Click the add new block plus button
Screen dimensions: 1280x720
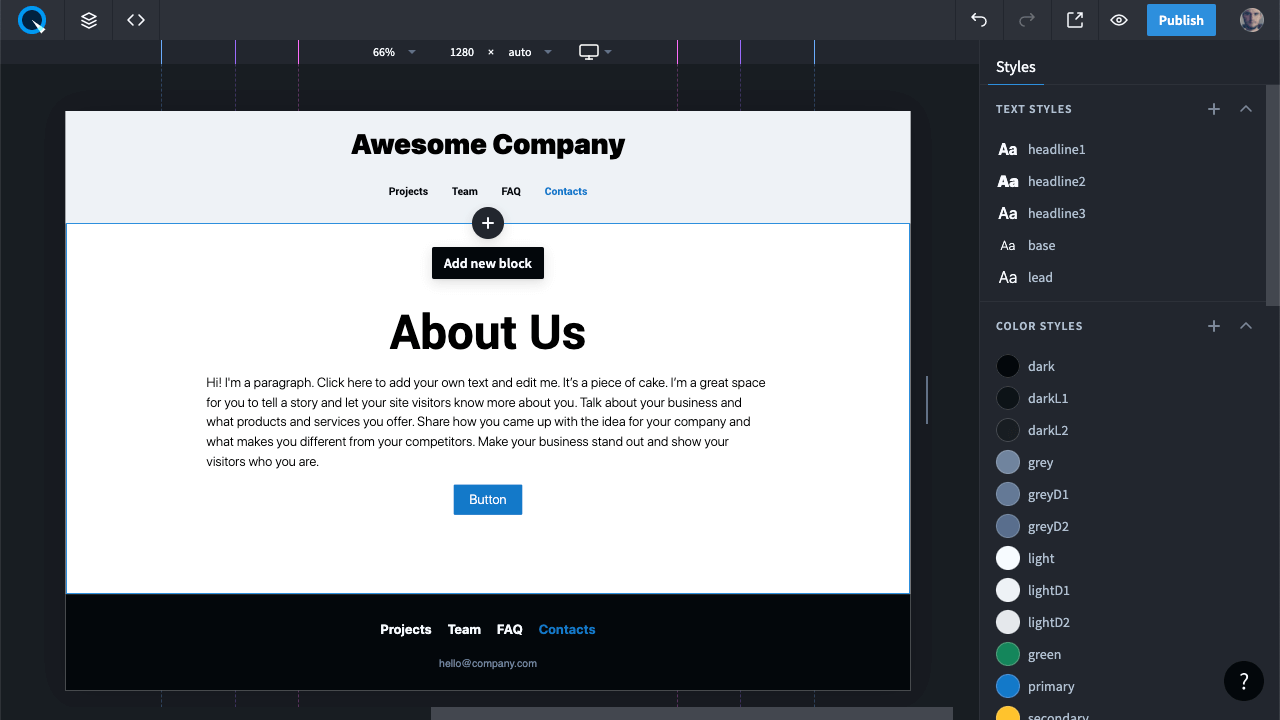488,223
